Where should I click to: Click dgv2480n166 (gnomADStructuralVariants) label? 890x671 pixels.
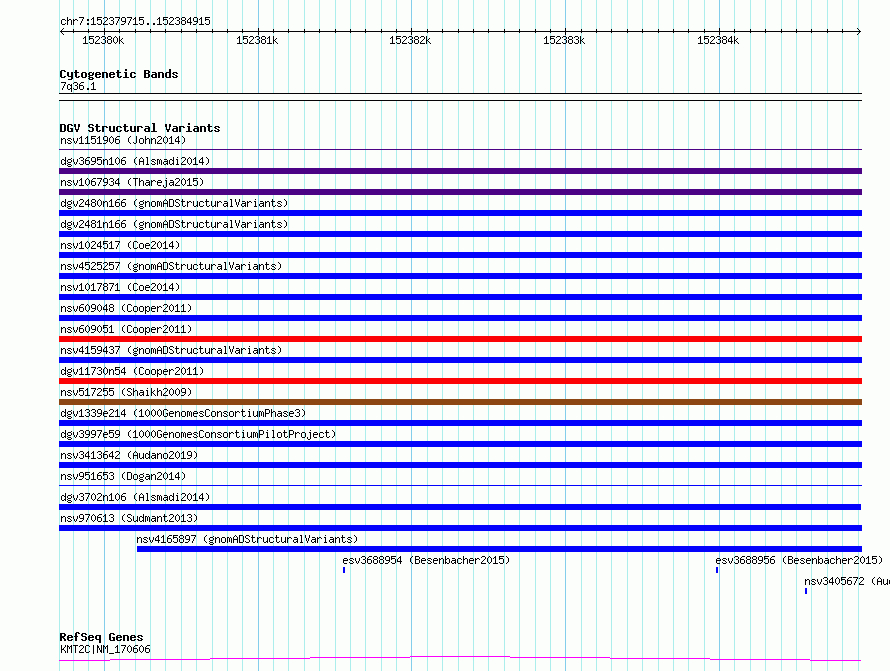(174, 203)
